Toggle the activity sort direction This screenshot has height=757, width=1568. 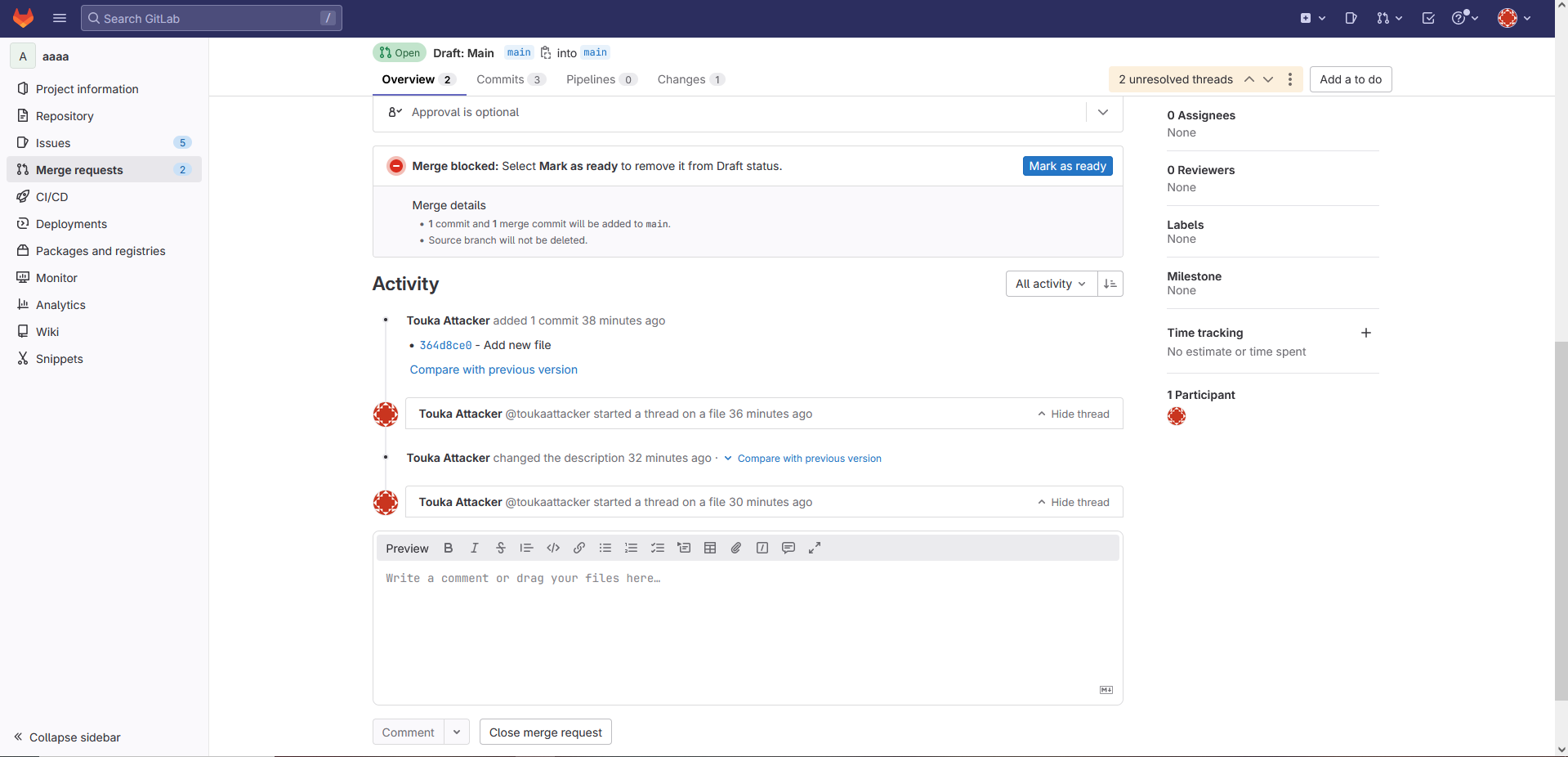[x=1110, y=284]
